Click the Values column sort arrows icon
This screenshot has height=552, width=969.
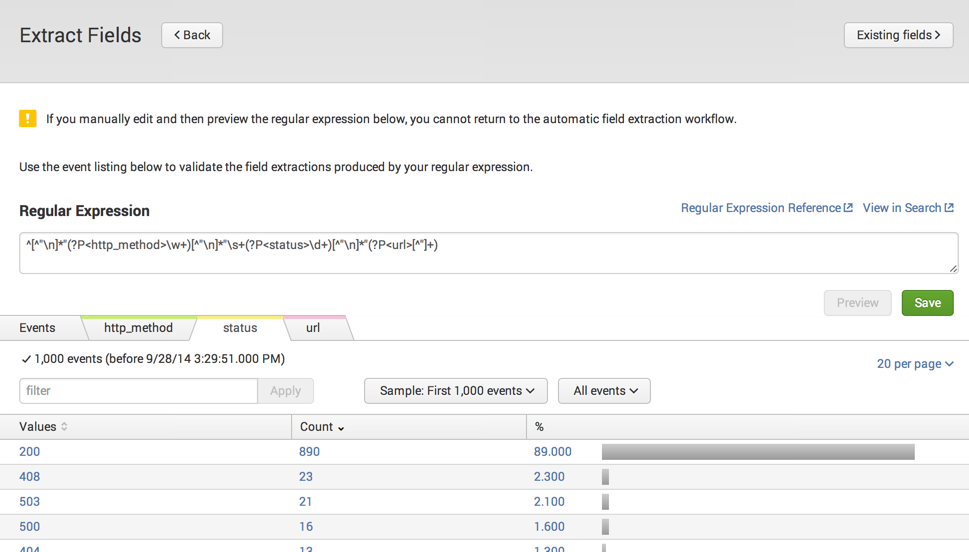[x=64, y=427]
